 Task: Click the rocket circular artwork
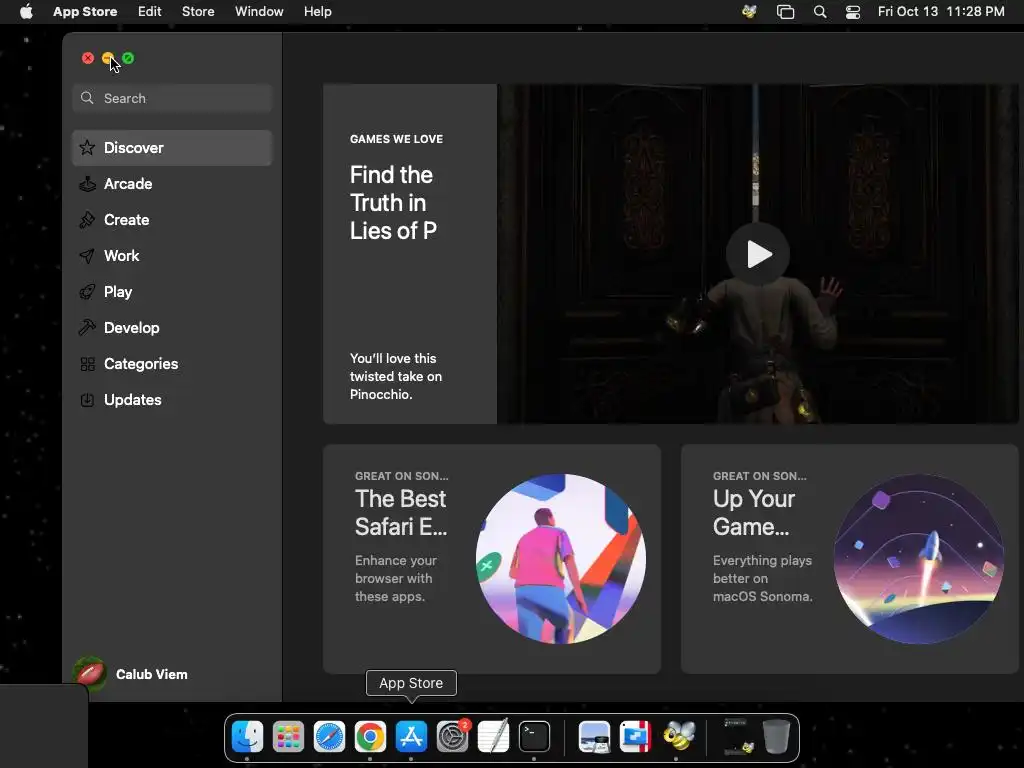point(919,559)
